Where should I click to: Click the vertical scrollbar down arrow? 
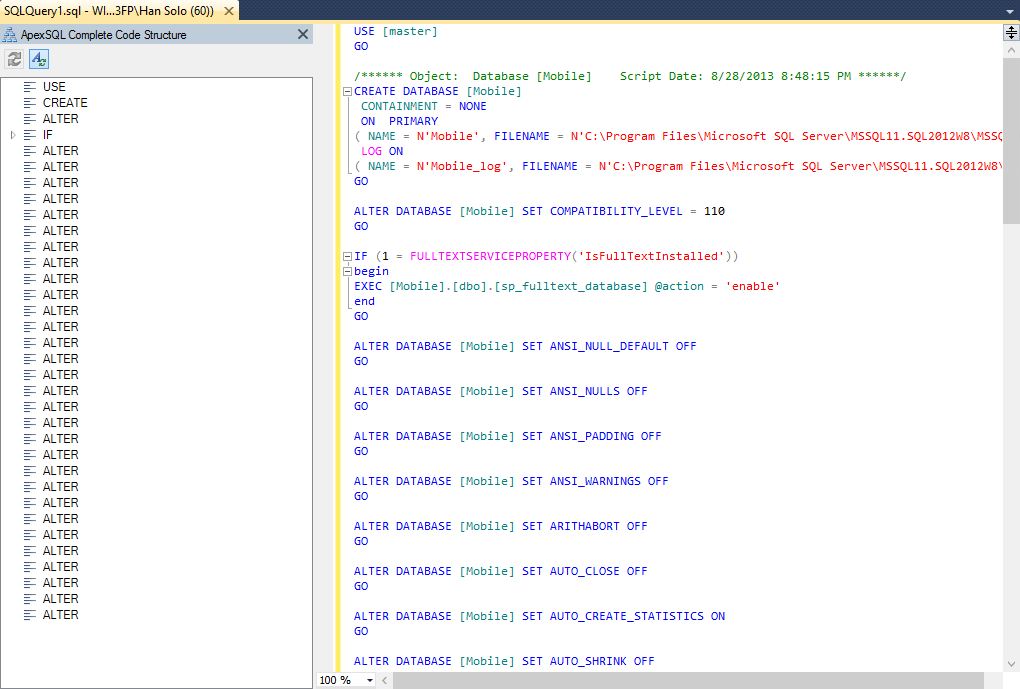(1011, 663)
